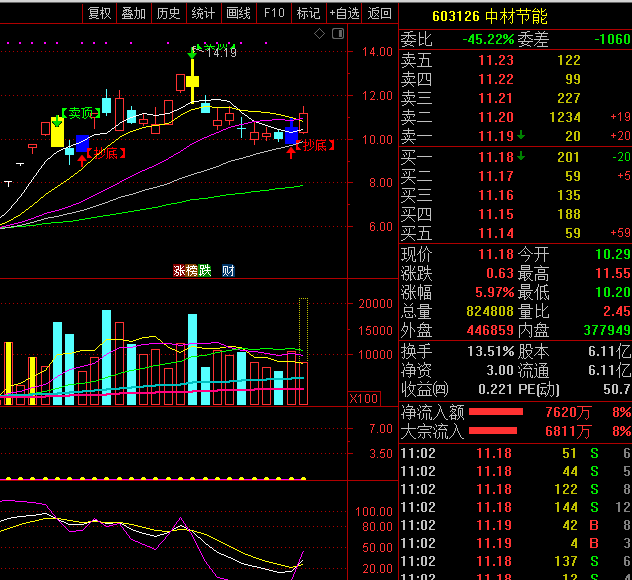Click the 净流入额 red progress bar

tap(496, 412)
